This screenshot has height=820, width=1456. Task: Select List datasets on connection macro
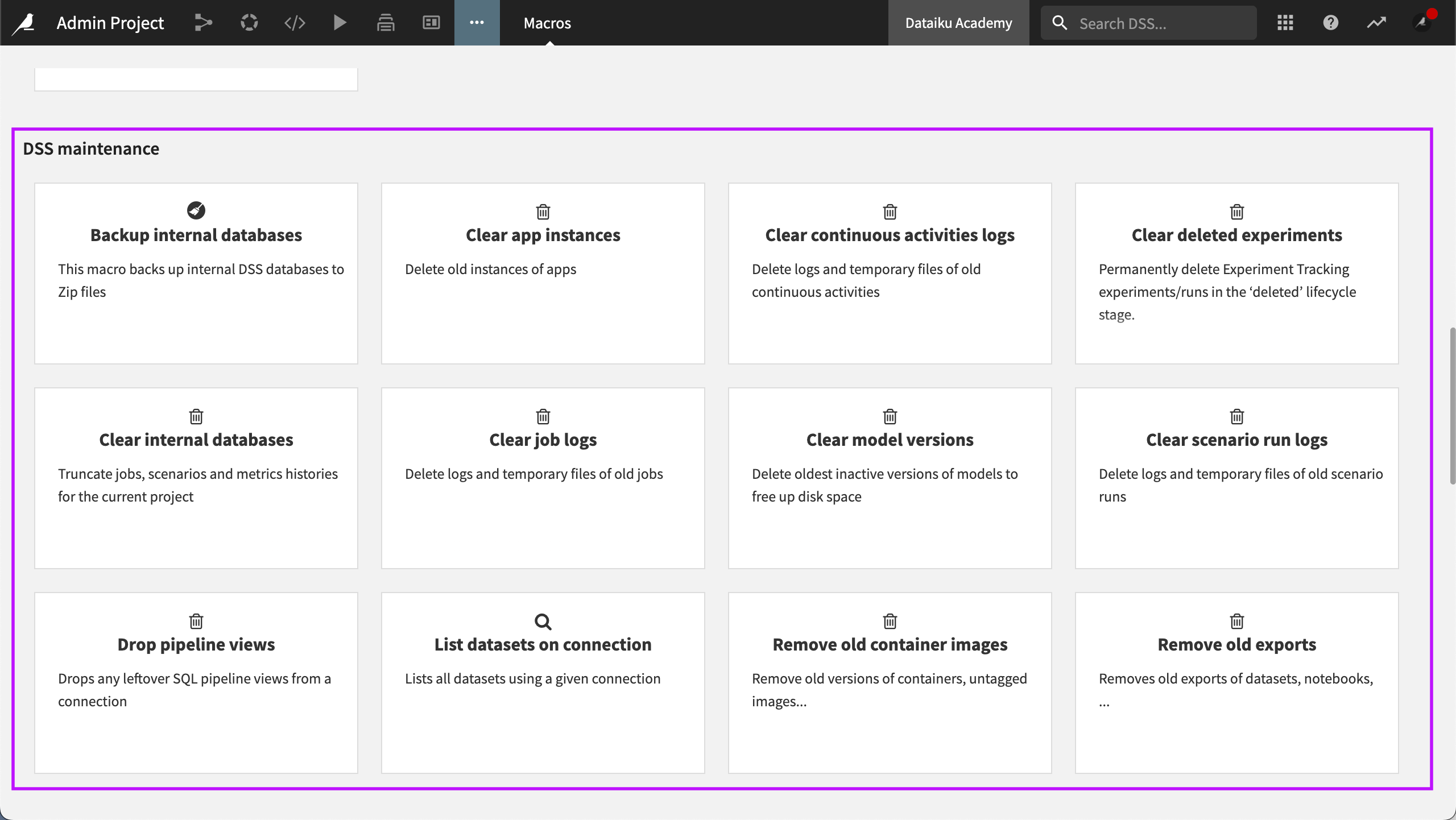543,682
